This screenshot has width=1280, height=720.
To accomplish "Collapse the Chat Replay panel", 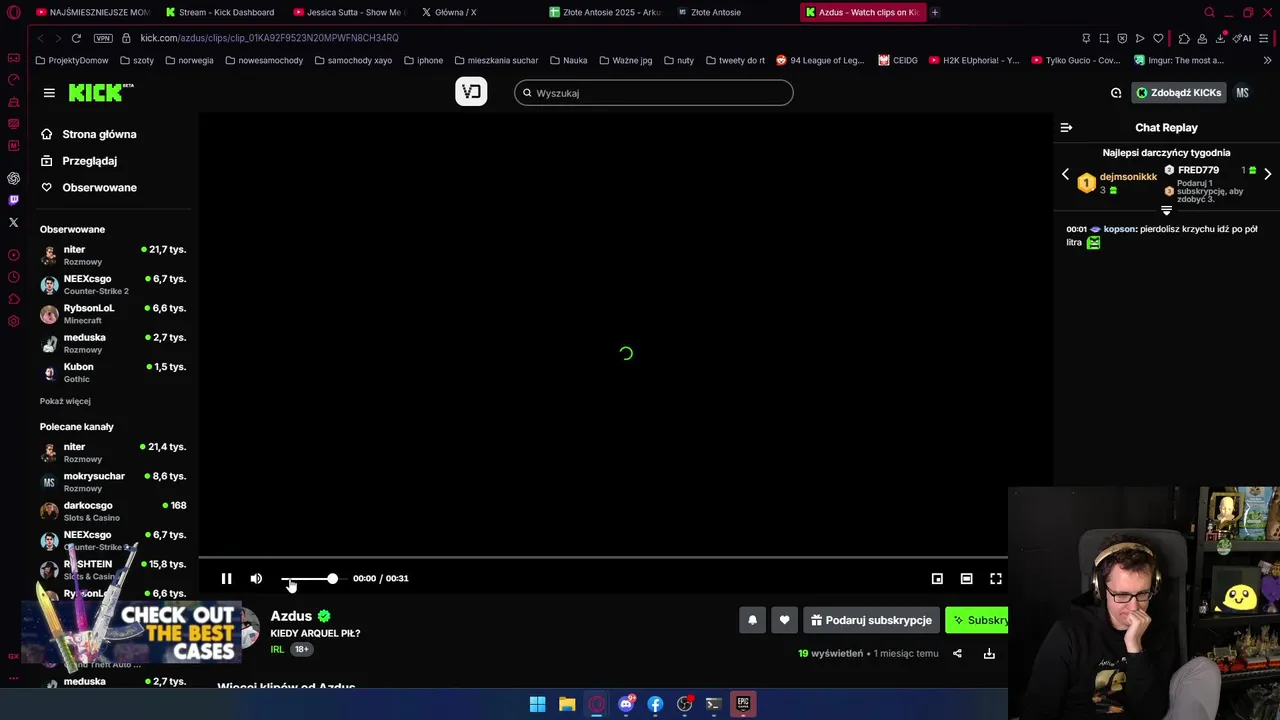I will click(1066, 127).
